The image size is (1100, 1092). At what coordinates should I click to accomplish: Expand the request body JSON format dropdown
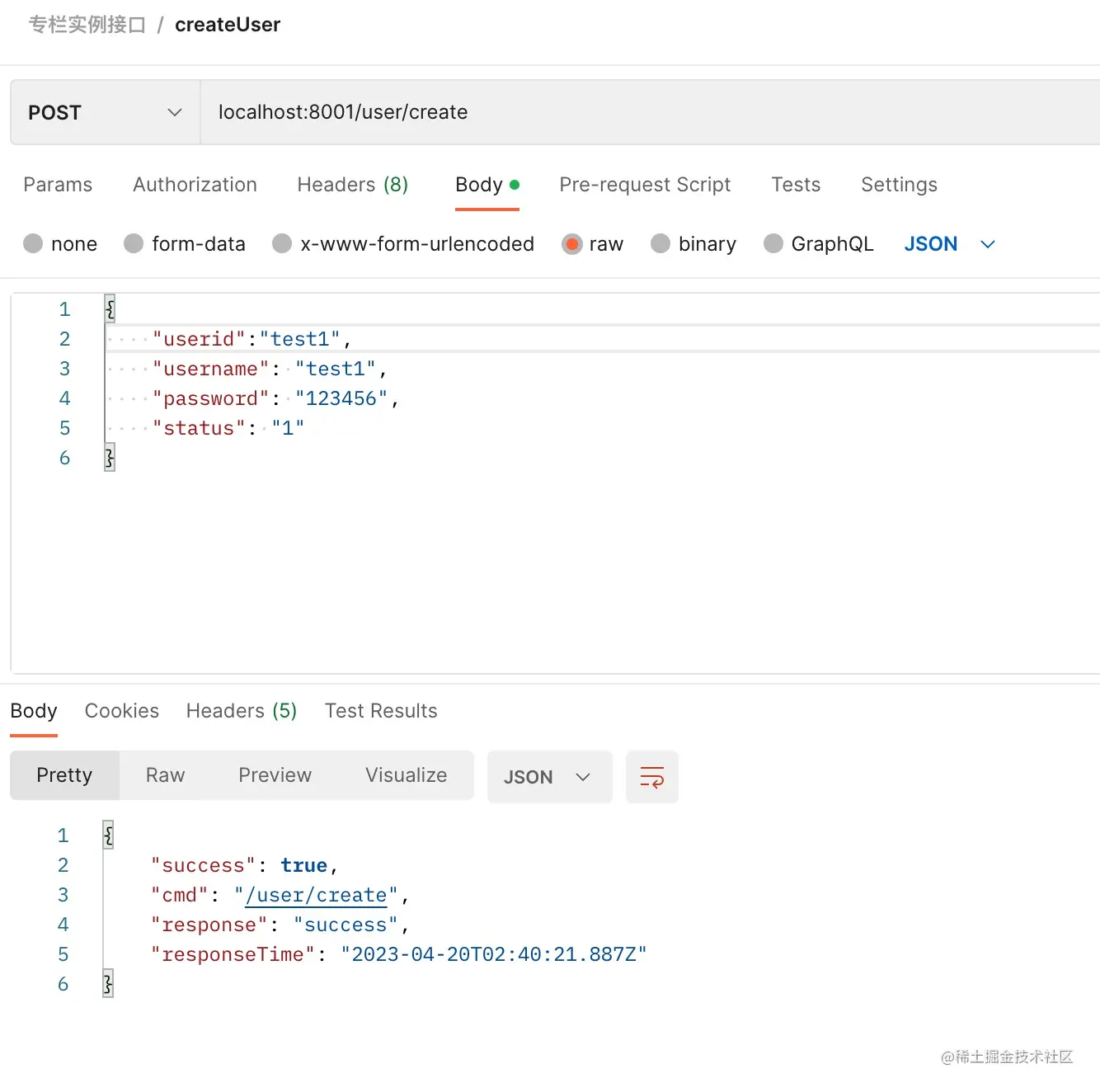(x=950, y=244)
